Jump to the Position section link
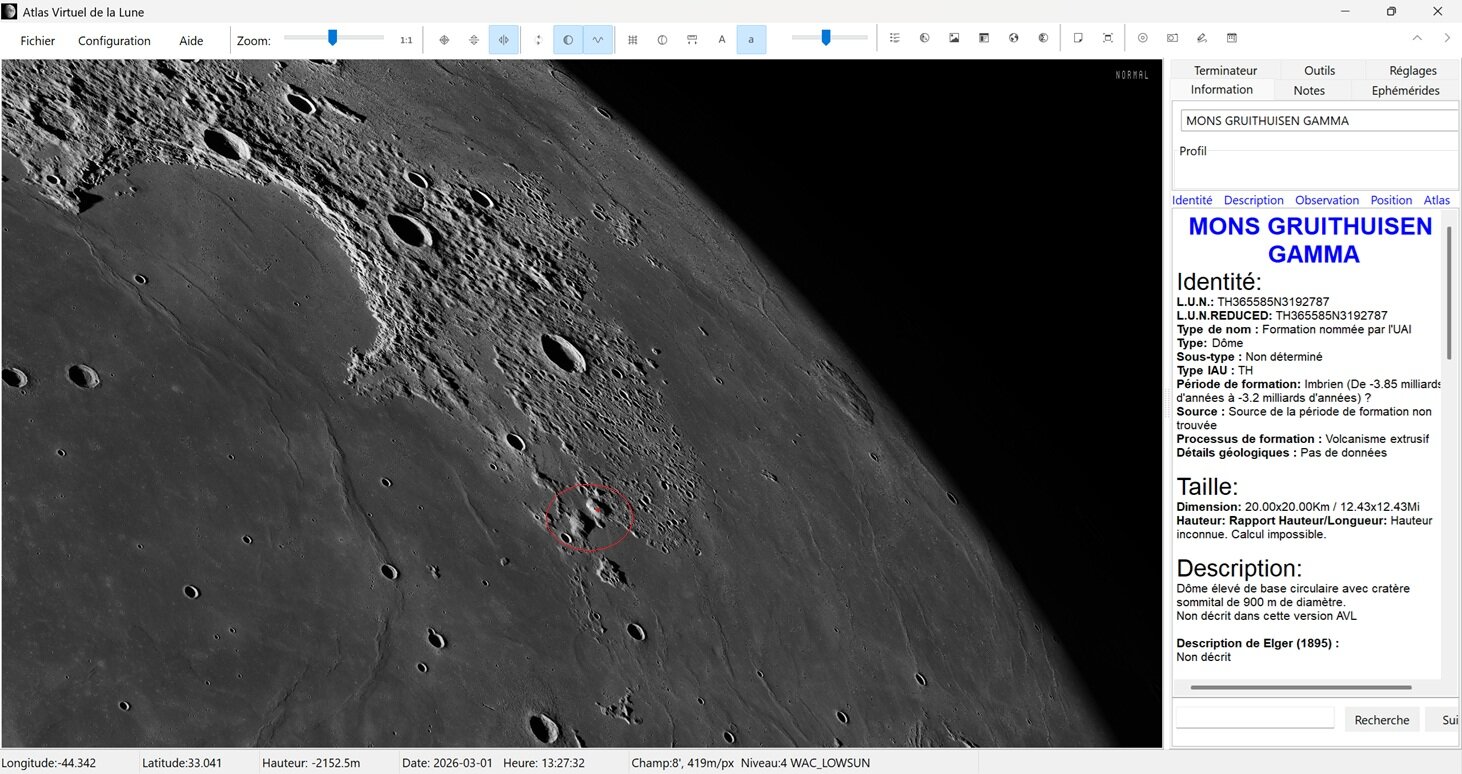 tap(1391, 200)
